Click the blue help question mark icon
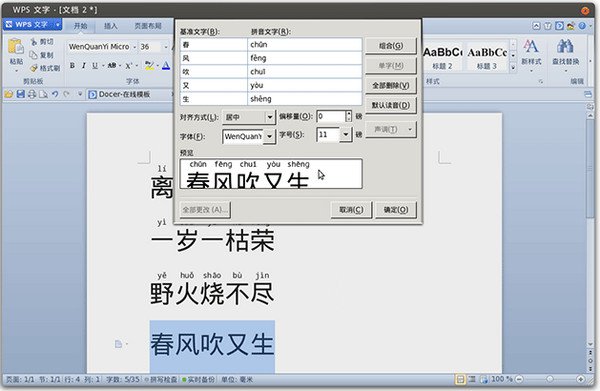 582,26
